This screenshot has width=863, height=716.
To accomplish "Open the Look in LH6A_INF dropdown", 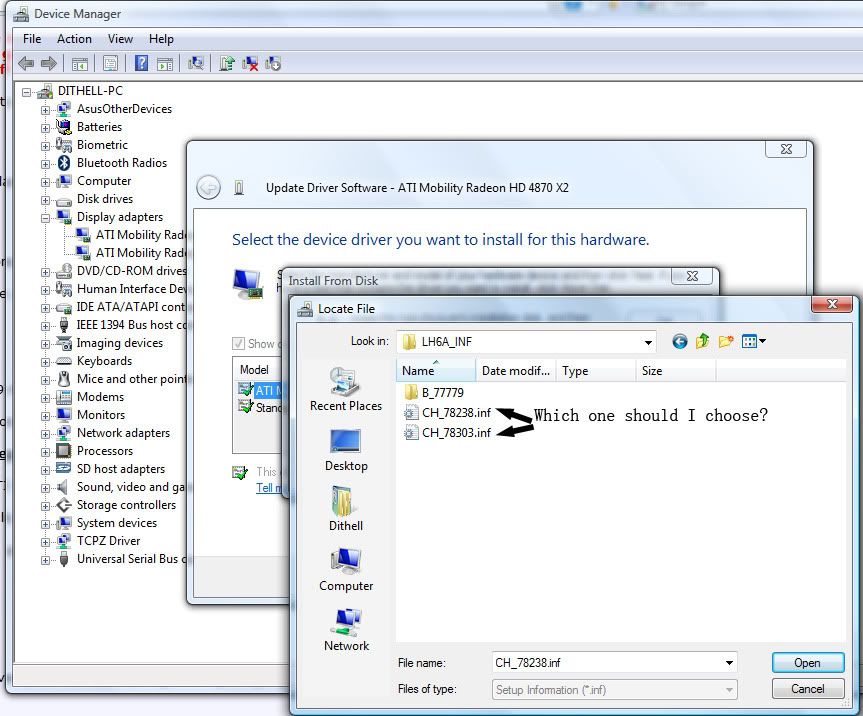I will pyautogui.click(x=648, y=342).
